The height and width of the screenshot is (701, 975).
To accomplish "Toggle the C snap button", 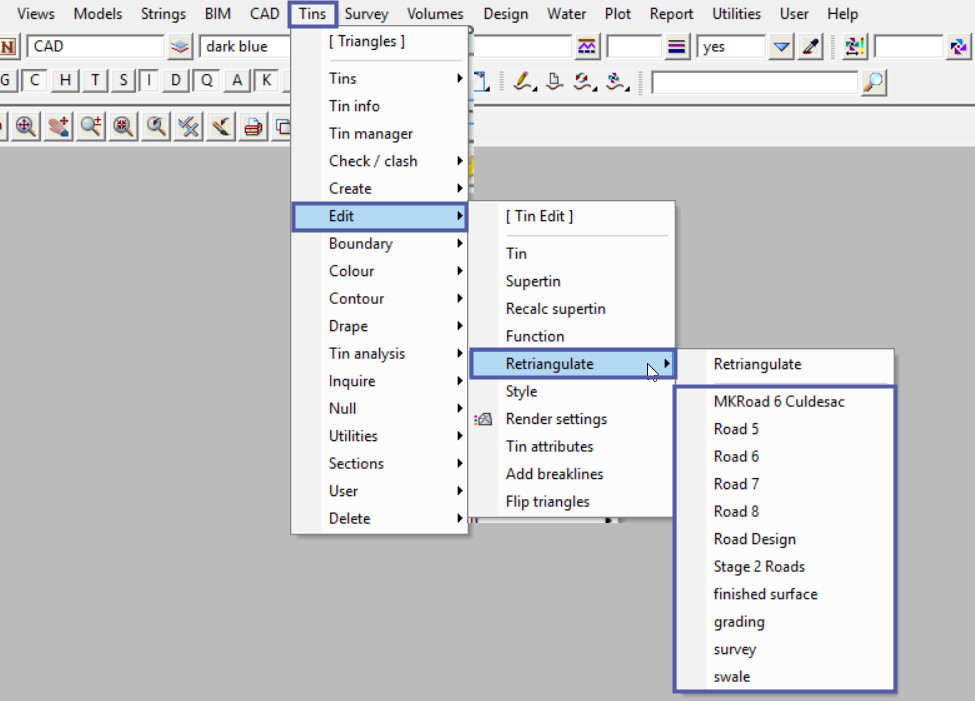I will point(35,81).
